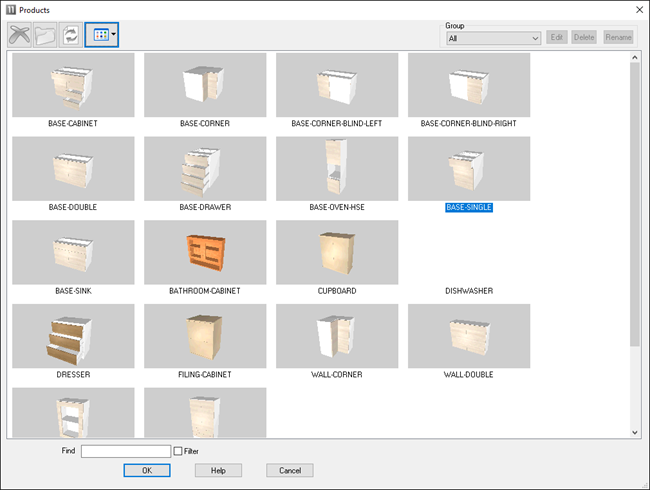This screenshot has width=650, height=490.
Task: Click the Find text field
Action: (126, 452)
